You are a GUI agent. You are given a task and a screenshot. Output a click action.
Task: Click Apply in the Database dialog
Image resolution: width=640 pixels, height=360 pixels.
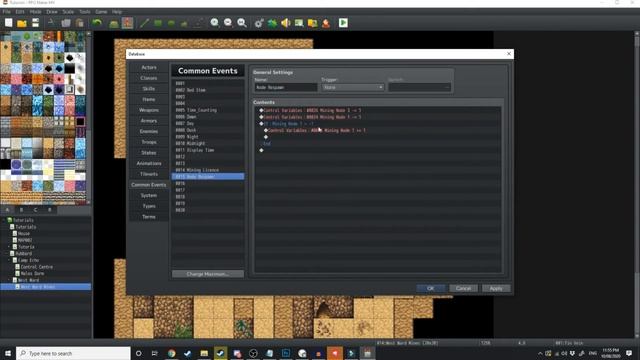496,288
